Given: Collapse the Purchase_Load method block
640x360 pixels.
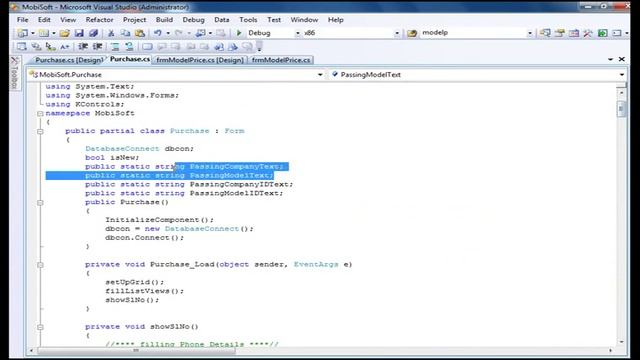Looking at the screenshot, I should coord(40,265).
